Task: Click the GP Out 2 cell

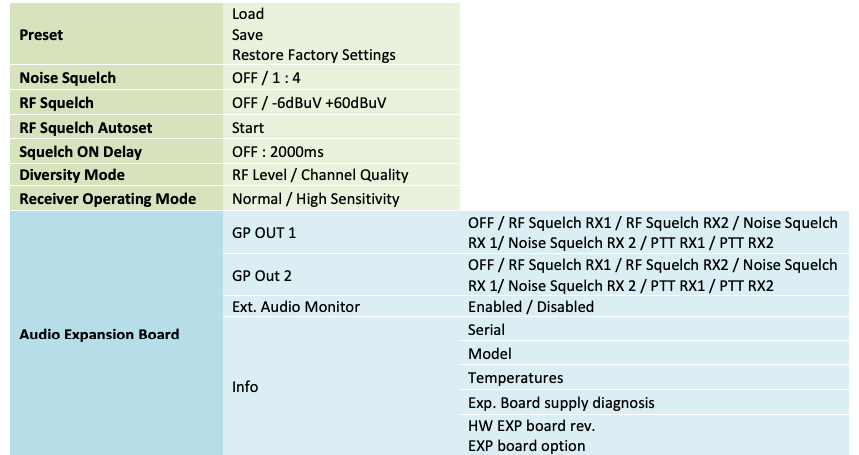Action: (x=341, y=275)
